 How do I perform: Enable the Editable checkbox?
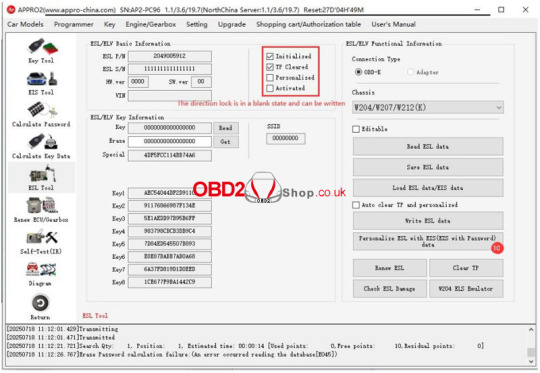(x=356, y=129)
